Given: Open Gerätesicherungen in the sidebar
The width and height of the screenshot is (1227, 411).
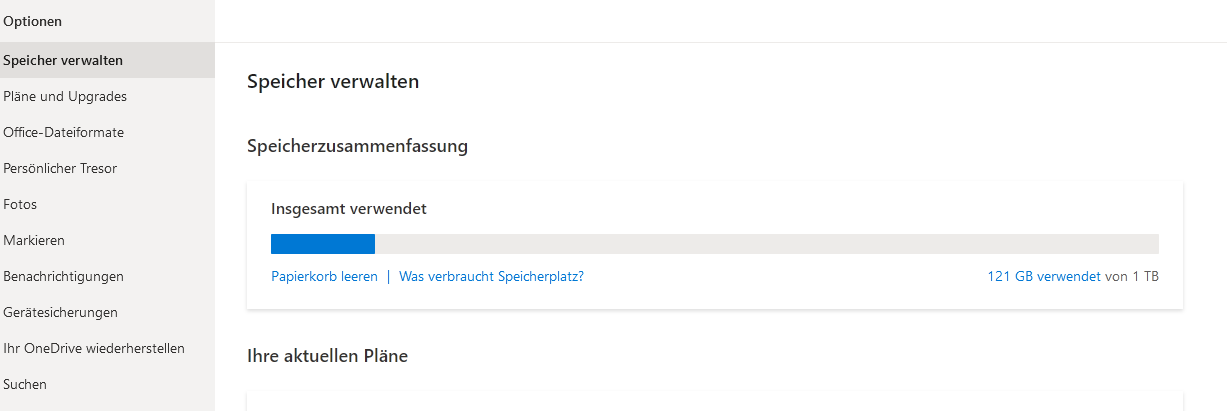Looking at the screenshot, I should [x=60, y=312].
